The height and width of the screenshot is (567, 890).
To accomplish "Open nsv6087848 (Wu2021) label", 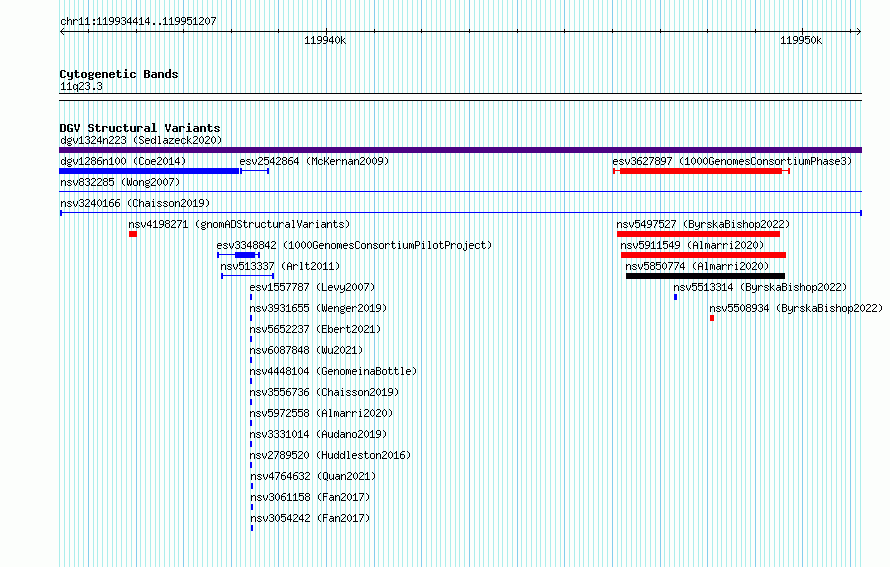I will (x=307, y=350).
